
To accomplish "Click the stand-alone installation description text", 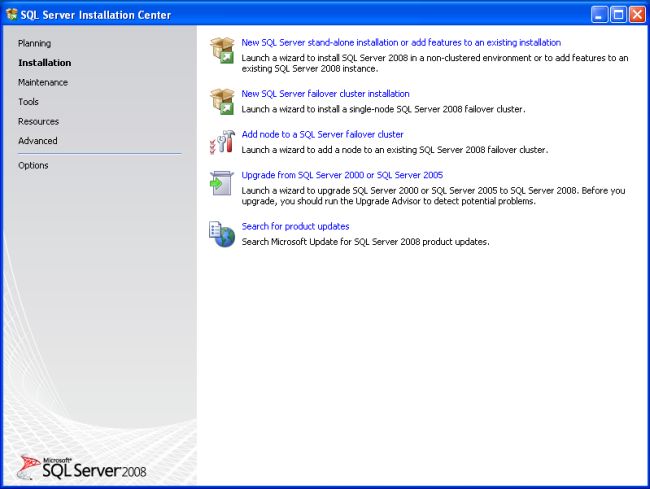I will pos(435,63).
